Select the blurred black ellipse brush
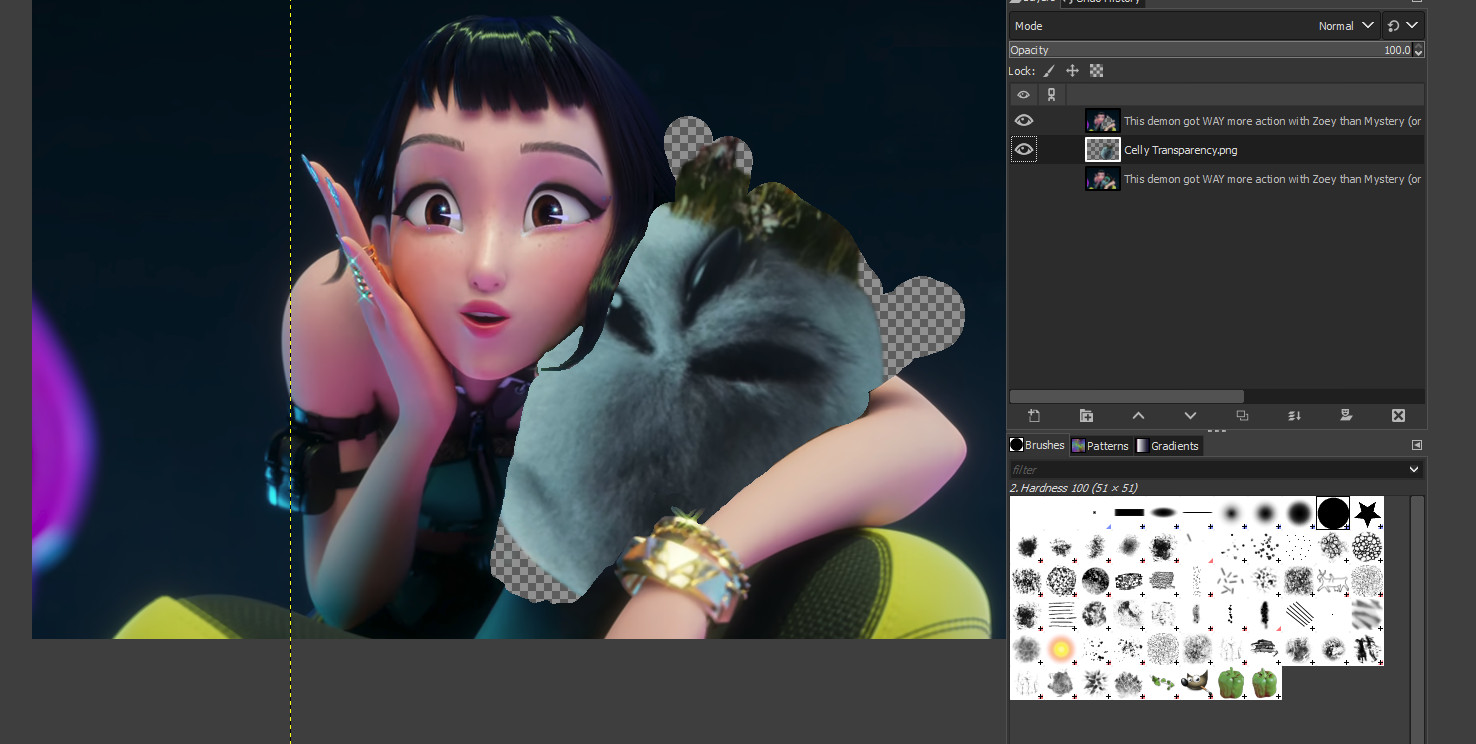This screenshot has height=744, width=1476. 1163,513
